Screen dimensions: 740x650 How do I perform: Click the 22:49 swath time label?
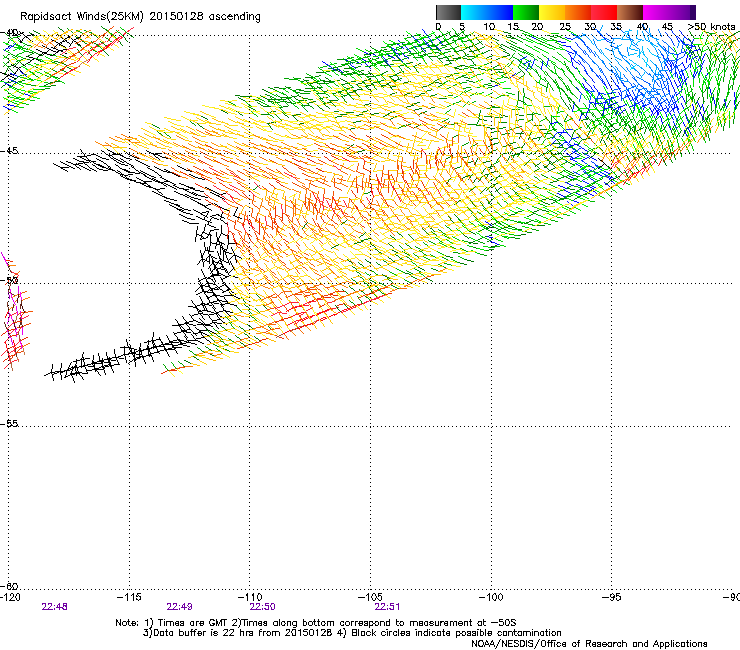pos(179,607)
